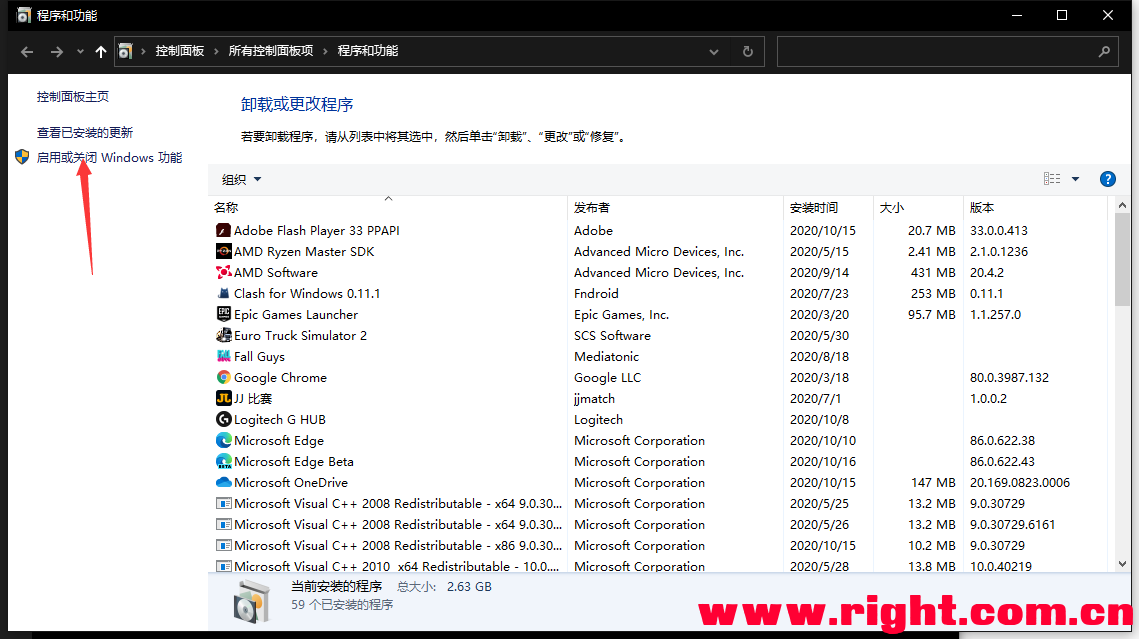The image size is (1139, 639).
Task: Click the AMD Ryzen Master SDK icon
Action: tap(224, 251)
